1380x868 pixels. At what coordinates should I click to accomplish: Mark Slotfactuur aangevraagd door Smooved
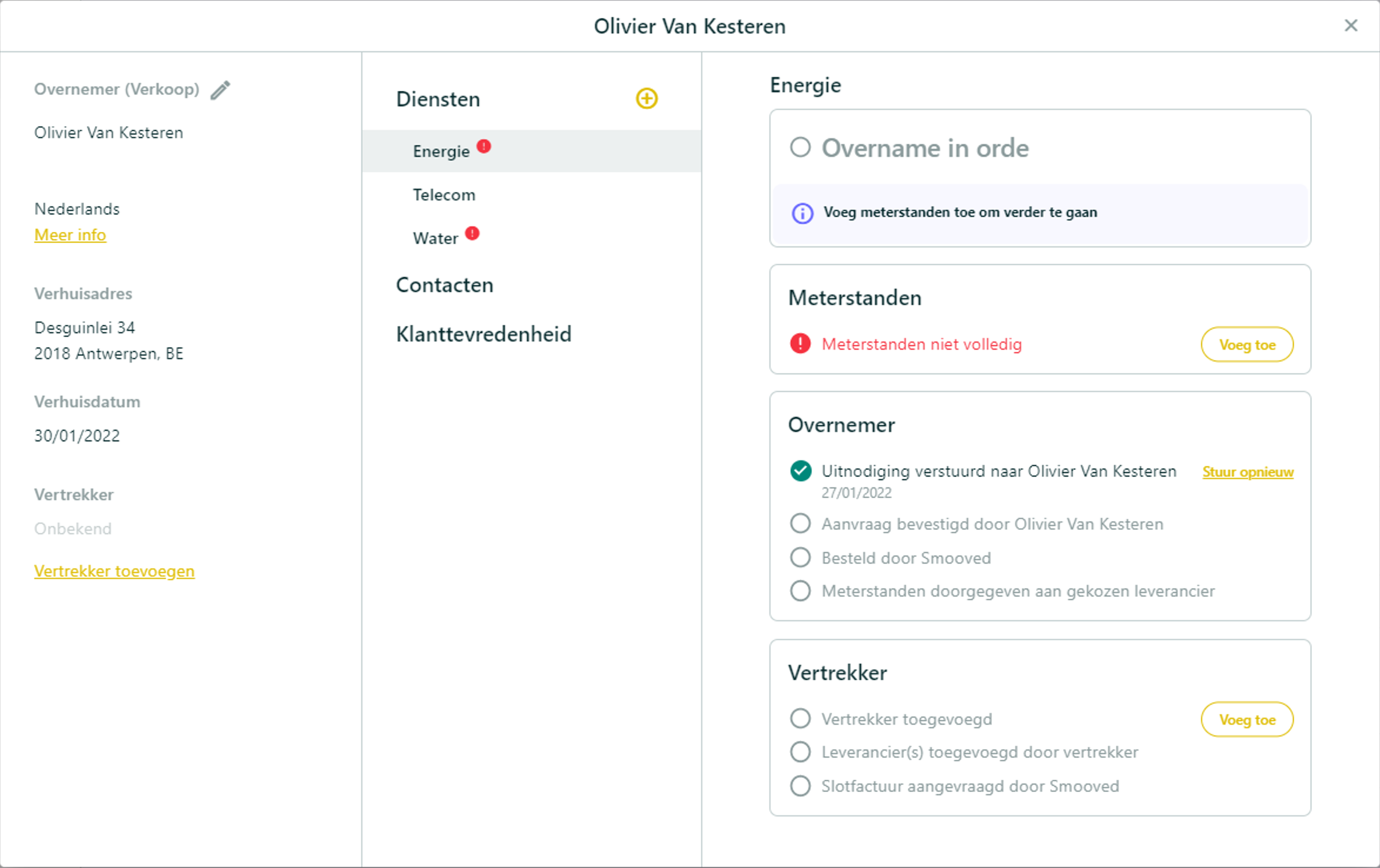pos(800,786)
